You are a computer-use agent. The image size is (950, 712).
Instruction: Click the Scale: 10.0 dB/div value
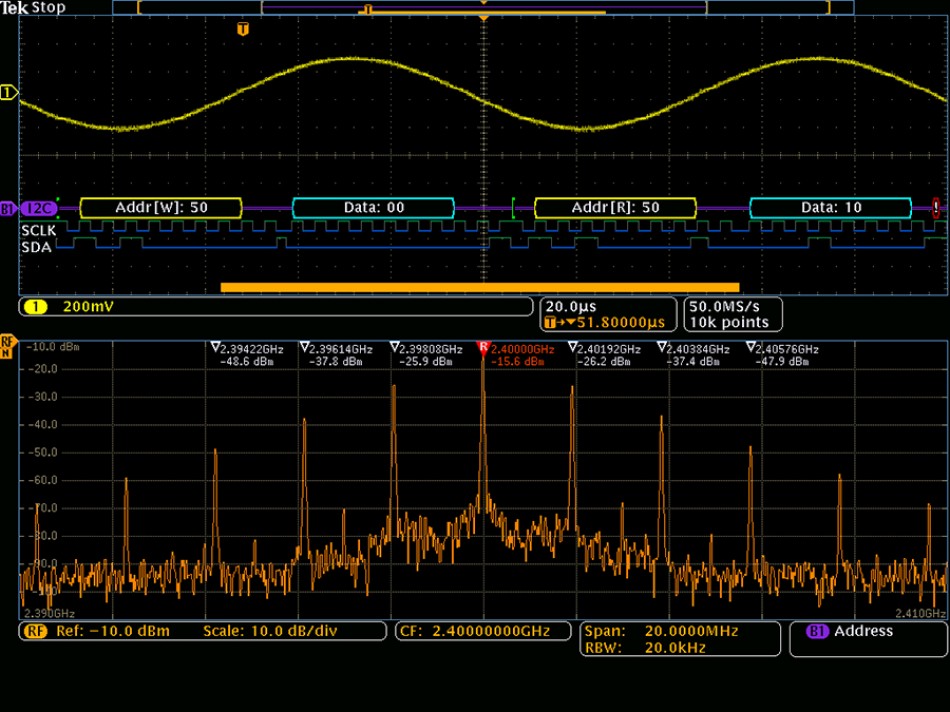[x=270, y=631]
